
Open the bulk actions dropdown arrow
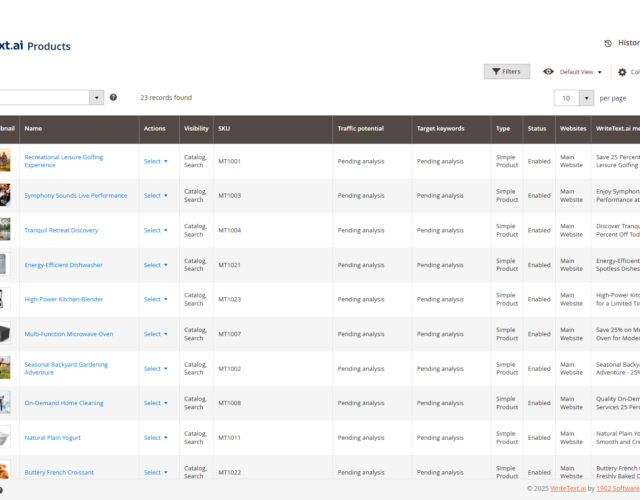pyautogui.click(x=96, y=97)
